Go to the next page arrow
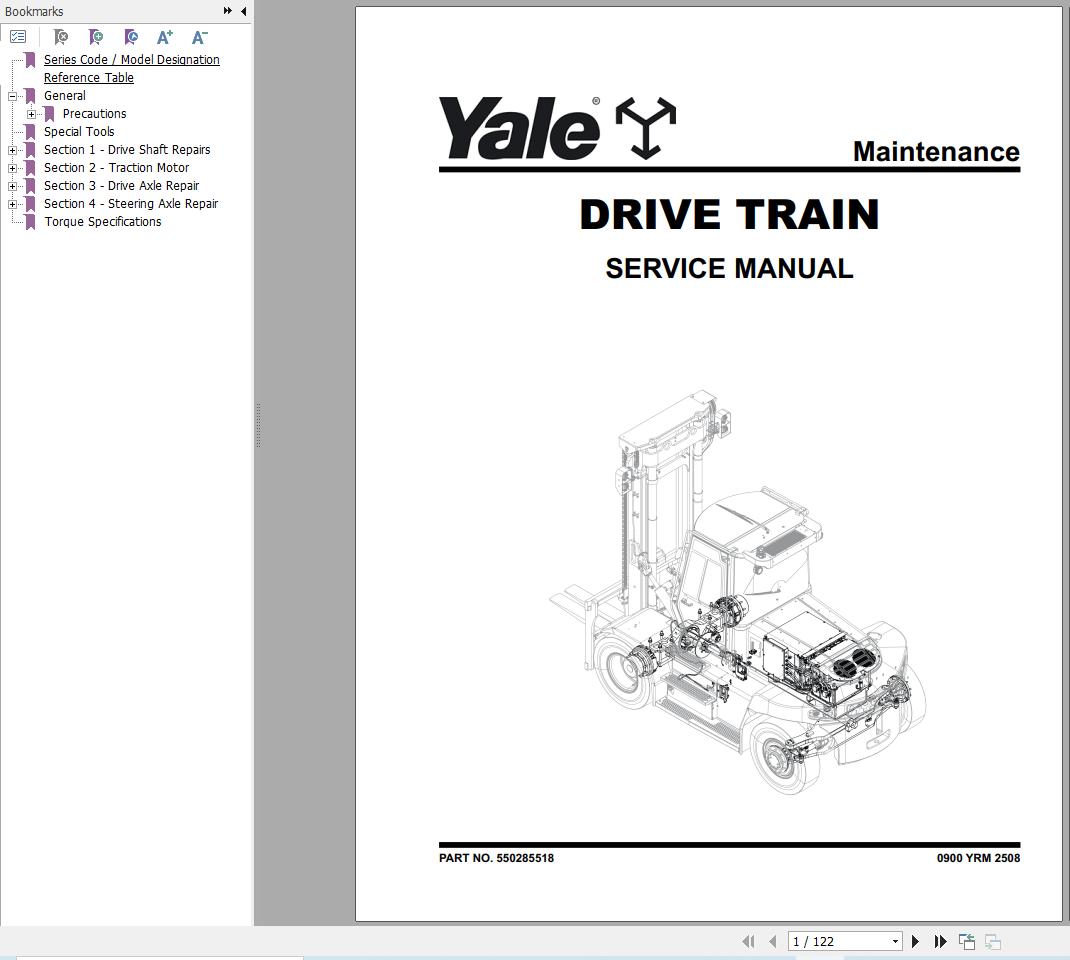1070x960 pixels. coord(916,942)
